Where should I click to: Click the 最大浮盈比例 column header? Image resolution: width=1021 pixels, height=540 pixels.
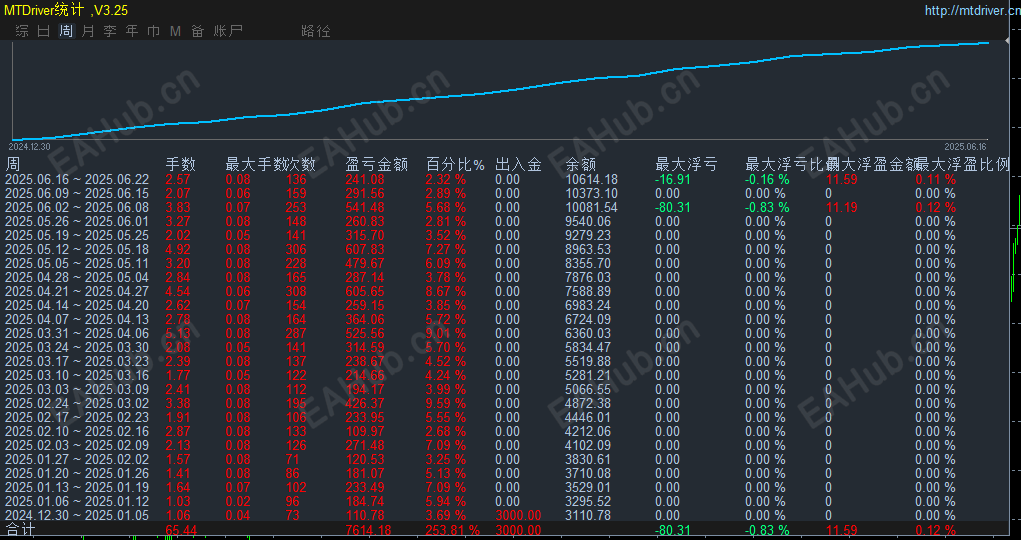(962, 164)
